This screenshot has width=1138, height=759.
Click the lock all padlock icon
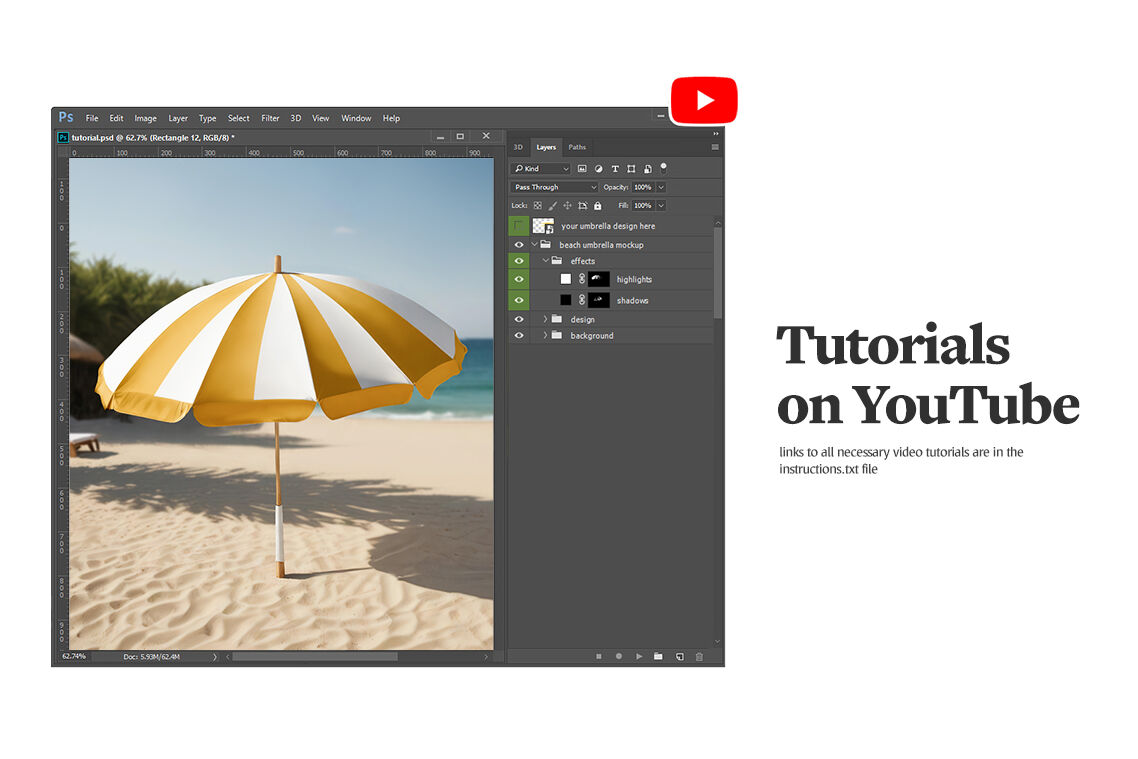[598, 206]
